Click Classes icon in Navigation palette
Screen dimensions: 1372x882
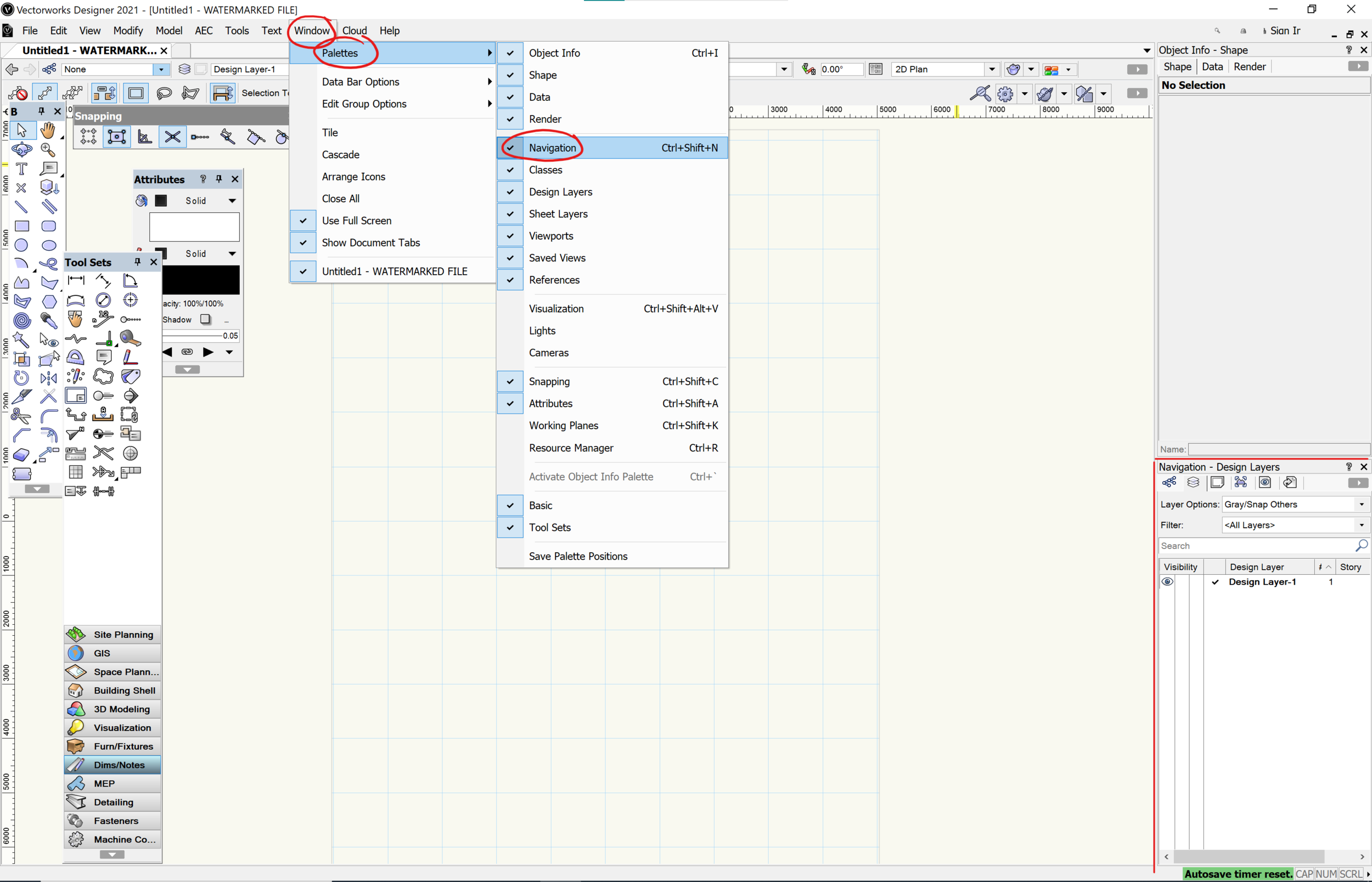(x=1169, y=482)
